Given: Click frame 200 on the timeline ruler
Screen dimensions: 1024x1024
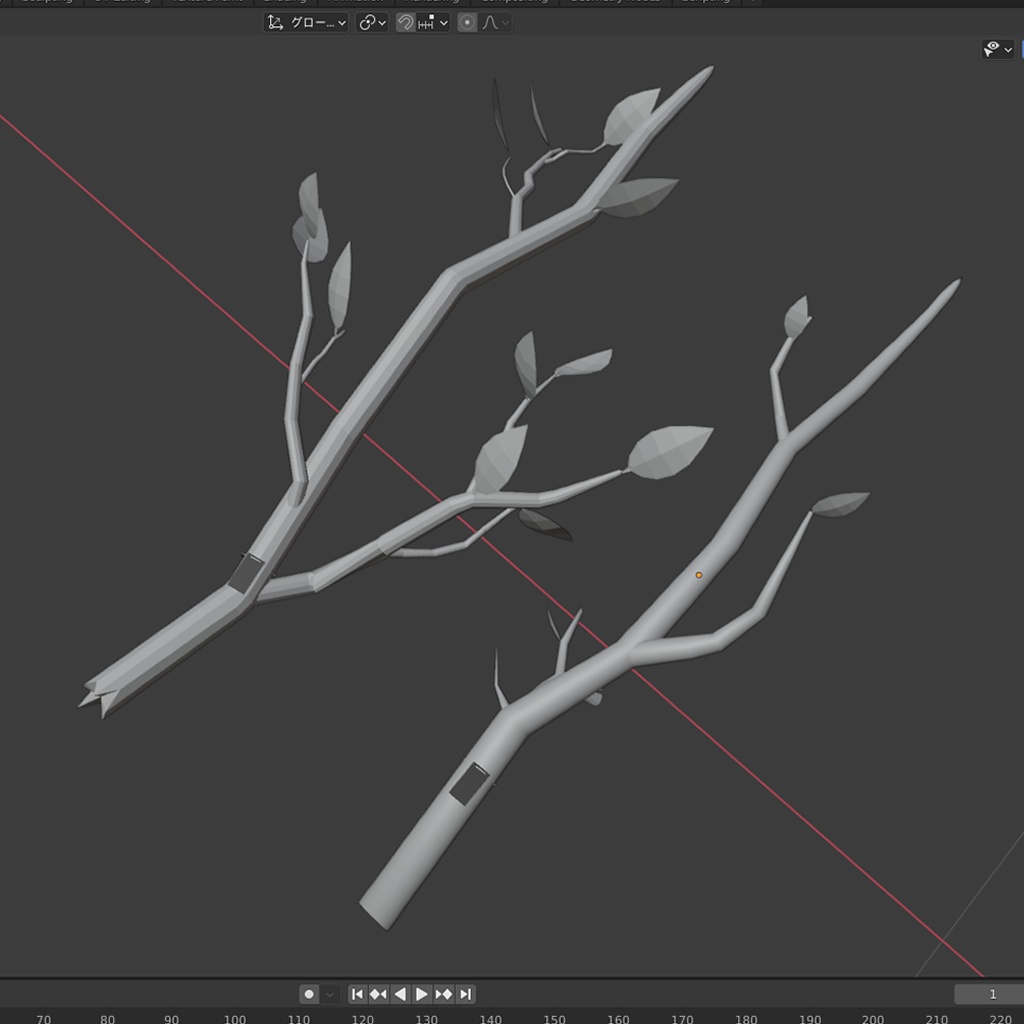Looking at the screenshot, I should click(x=873, y=1019).
